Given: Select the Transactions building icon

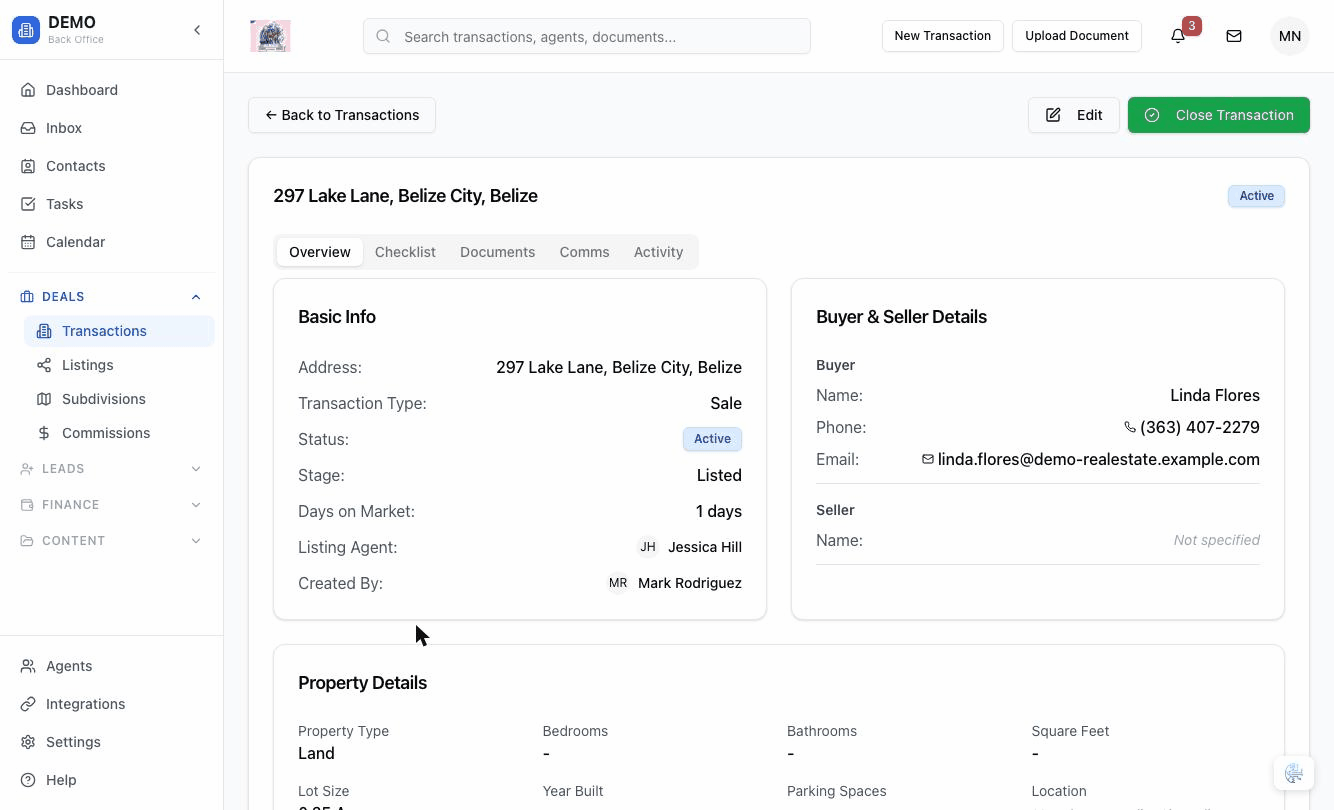Looking at the screenshot, I should [44, 331].
